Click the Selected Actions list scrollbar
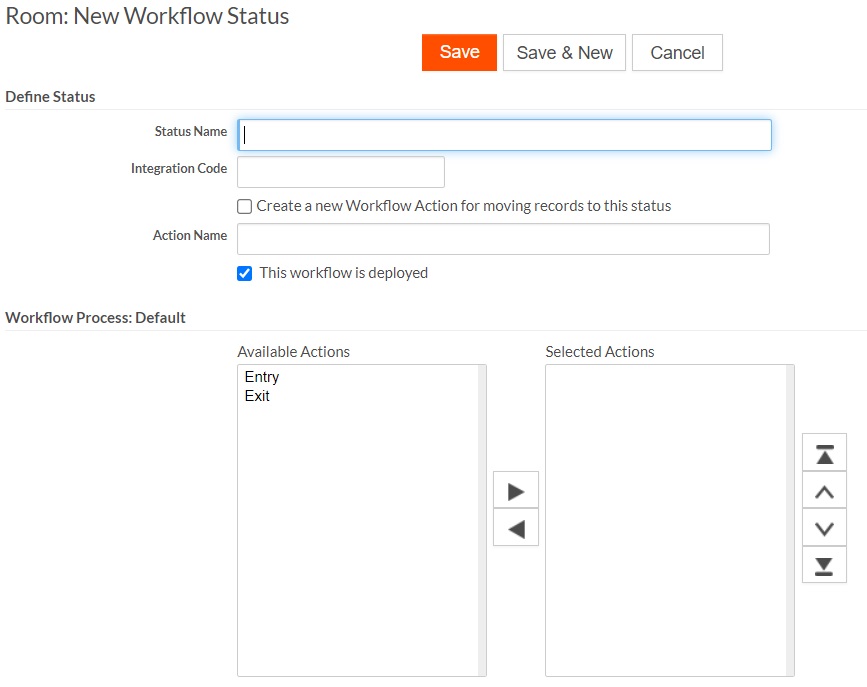 (x=790, y=520)
